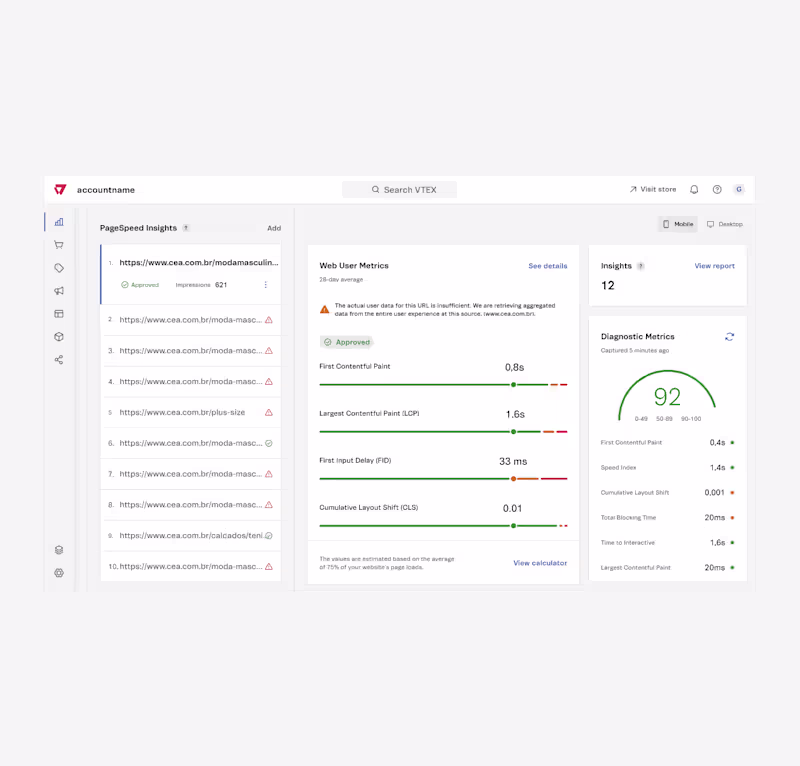
Task: Open the stacked layers apps sidebar icon
Action: click(59, 550)
